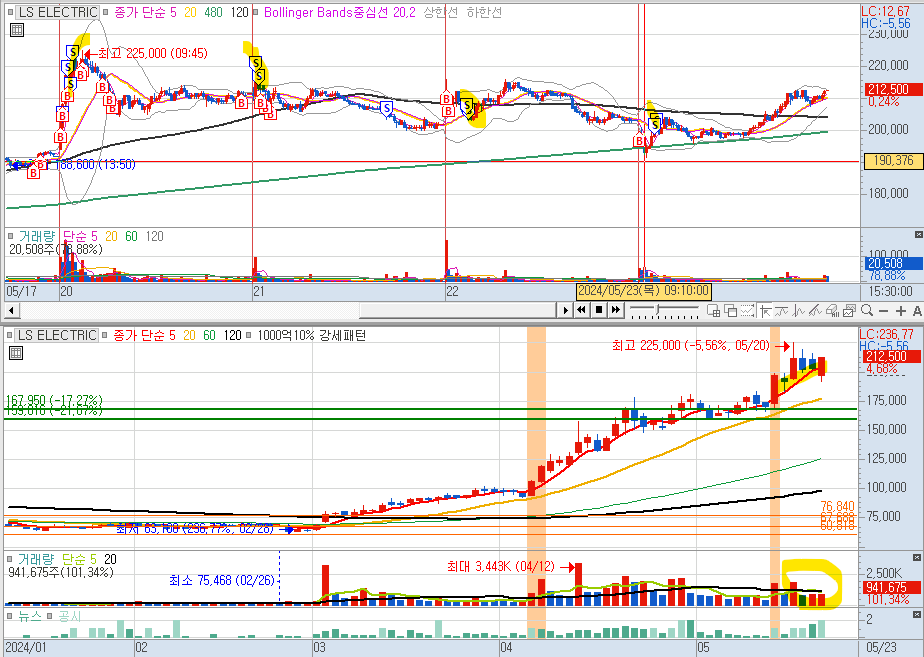Viewport: 924px width, 657px height.
Task: Click the LC:236,77 readout in lower chart
Action: pyautogui.click(x=887, y=334)
